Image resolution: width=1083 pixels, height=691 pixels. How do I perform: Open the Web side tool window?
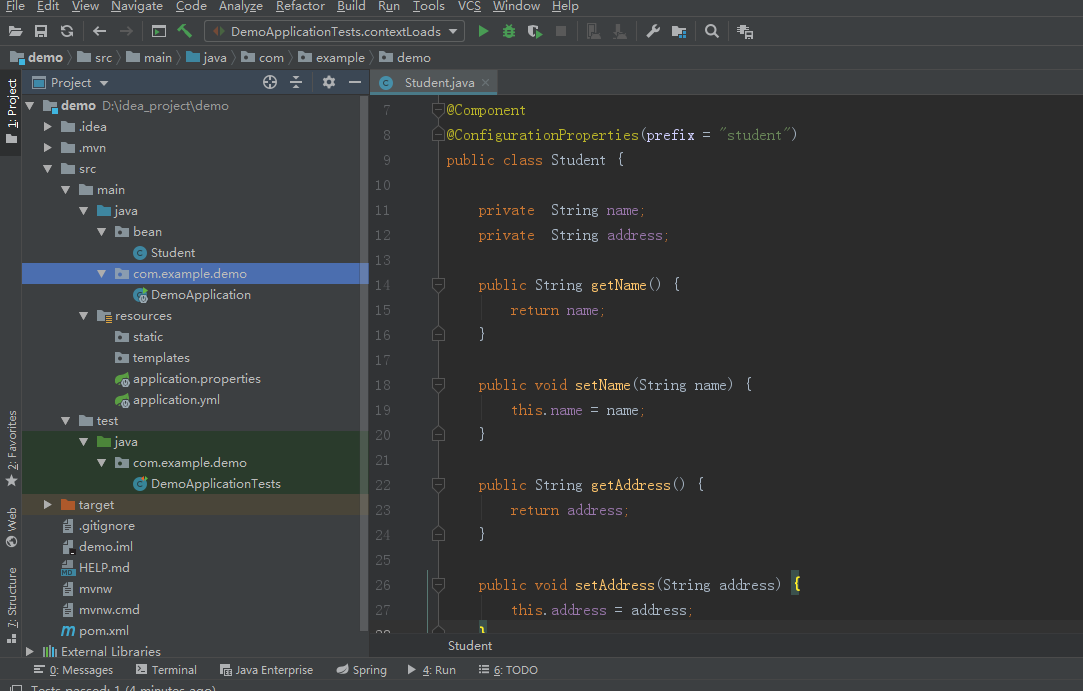pyautogui.click(x=11, y=528)
